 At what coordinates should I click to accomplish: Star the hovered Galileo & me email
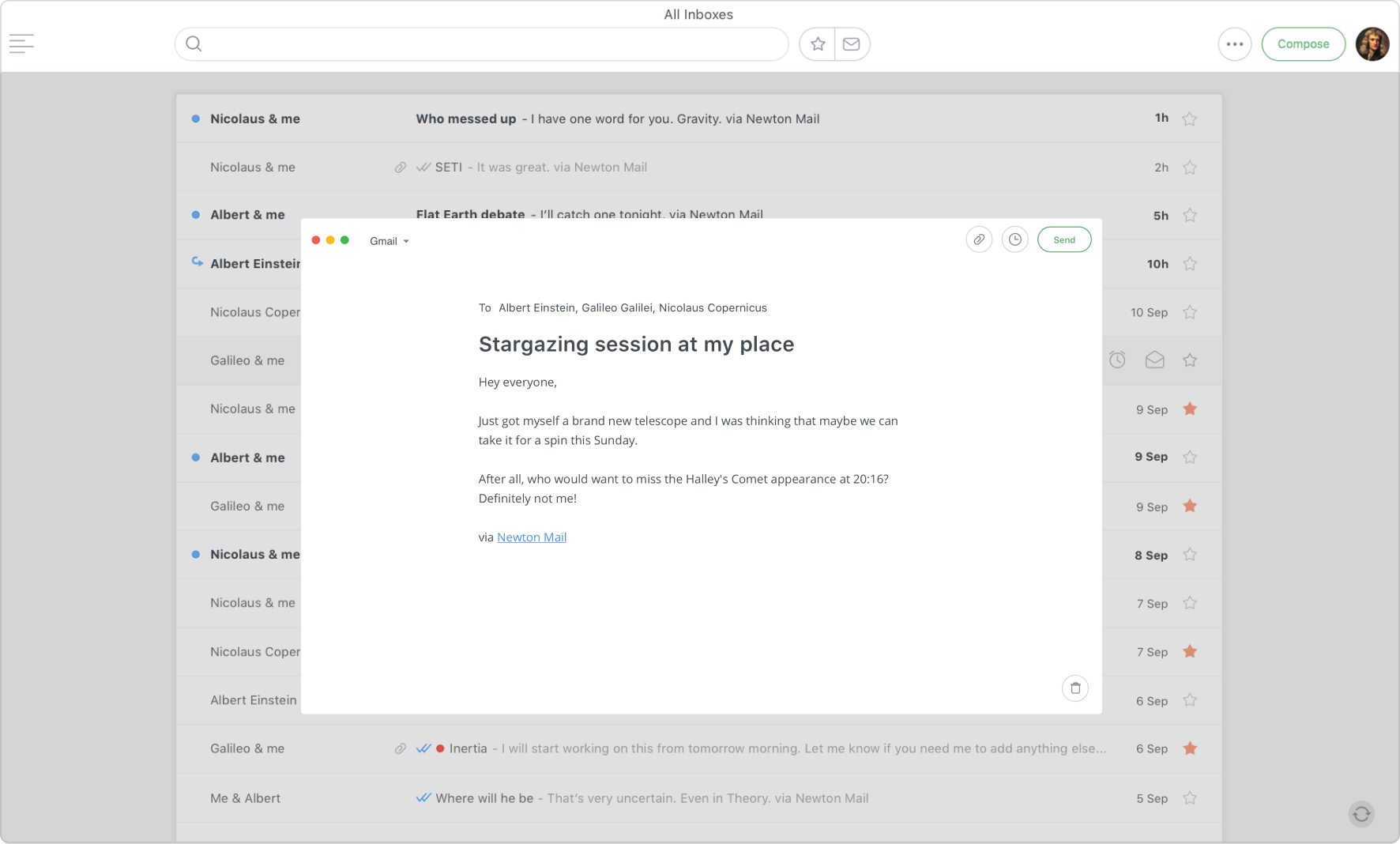tap(1190, 360)
